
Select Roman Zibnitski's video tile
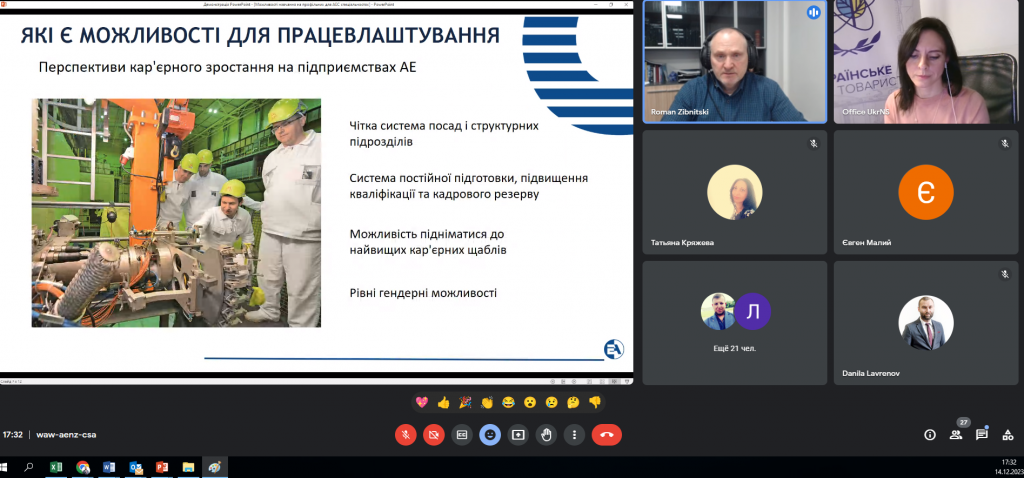pyautogui.click(x=734, y=62)
